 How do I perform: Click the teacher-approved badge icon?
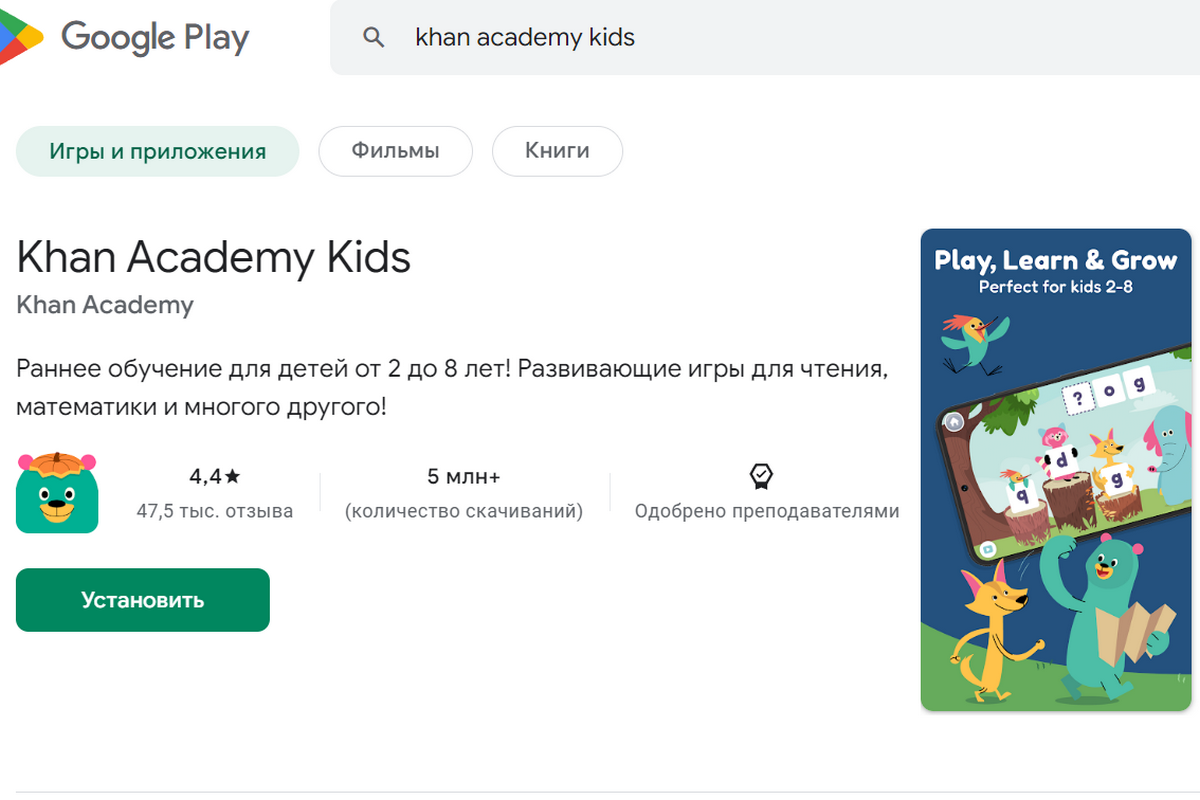click(762, 476)
